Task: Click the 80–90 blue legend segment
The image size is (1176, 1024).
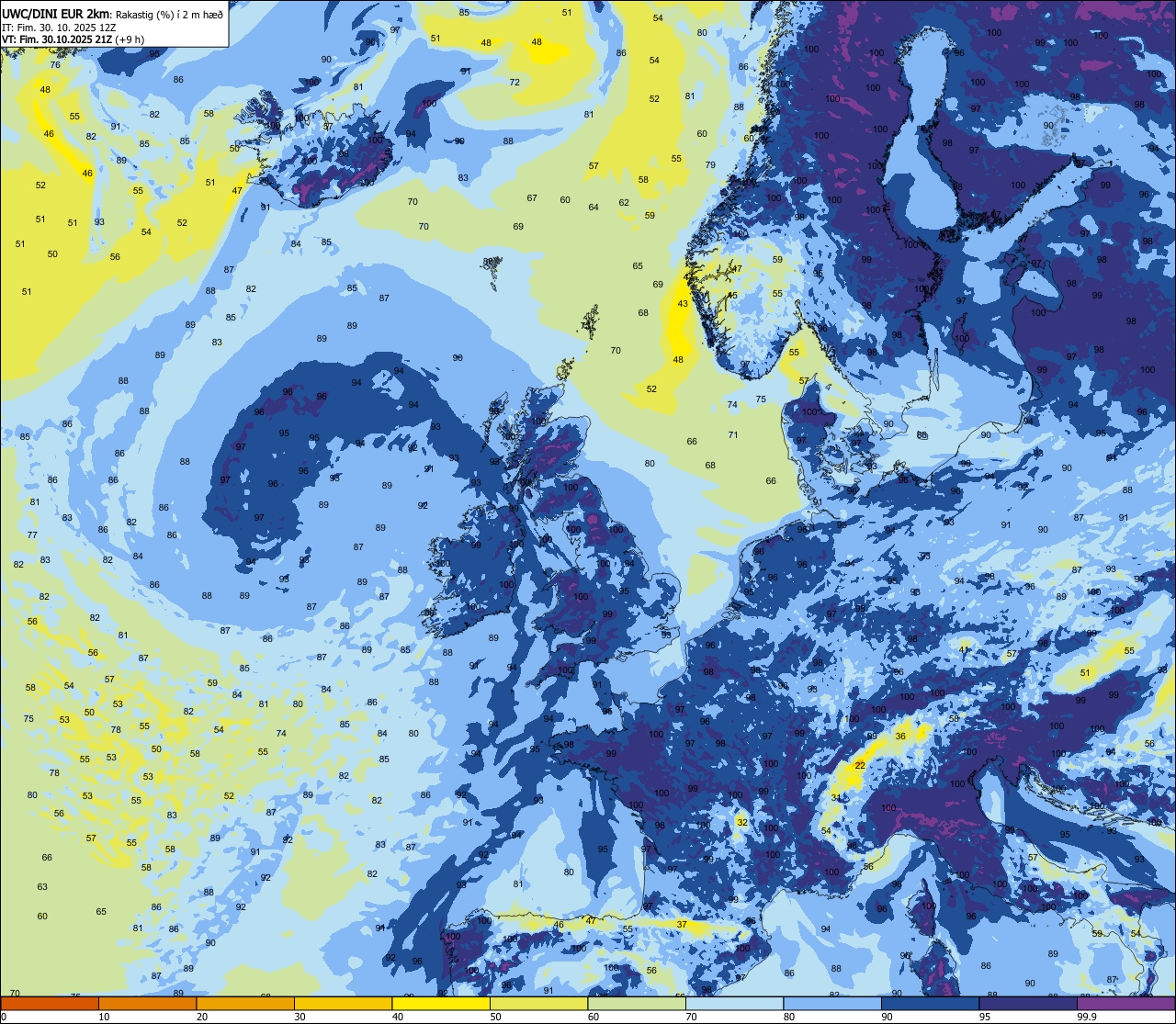Action: tap(832, 1004)
